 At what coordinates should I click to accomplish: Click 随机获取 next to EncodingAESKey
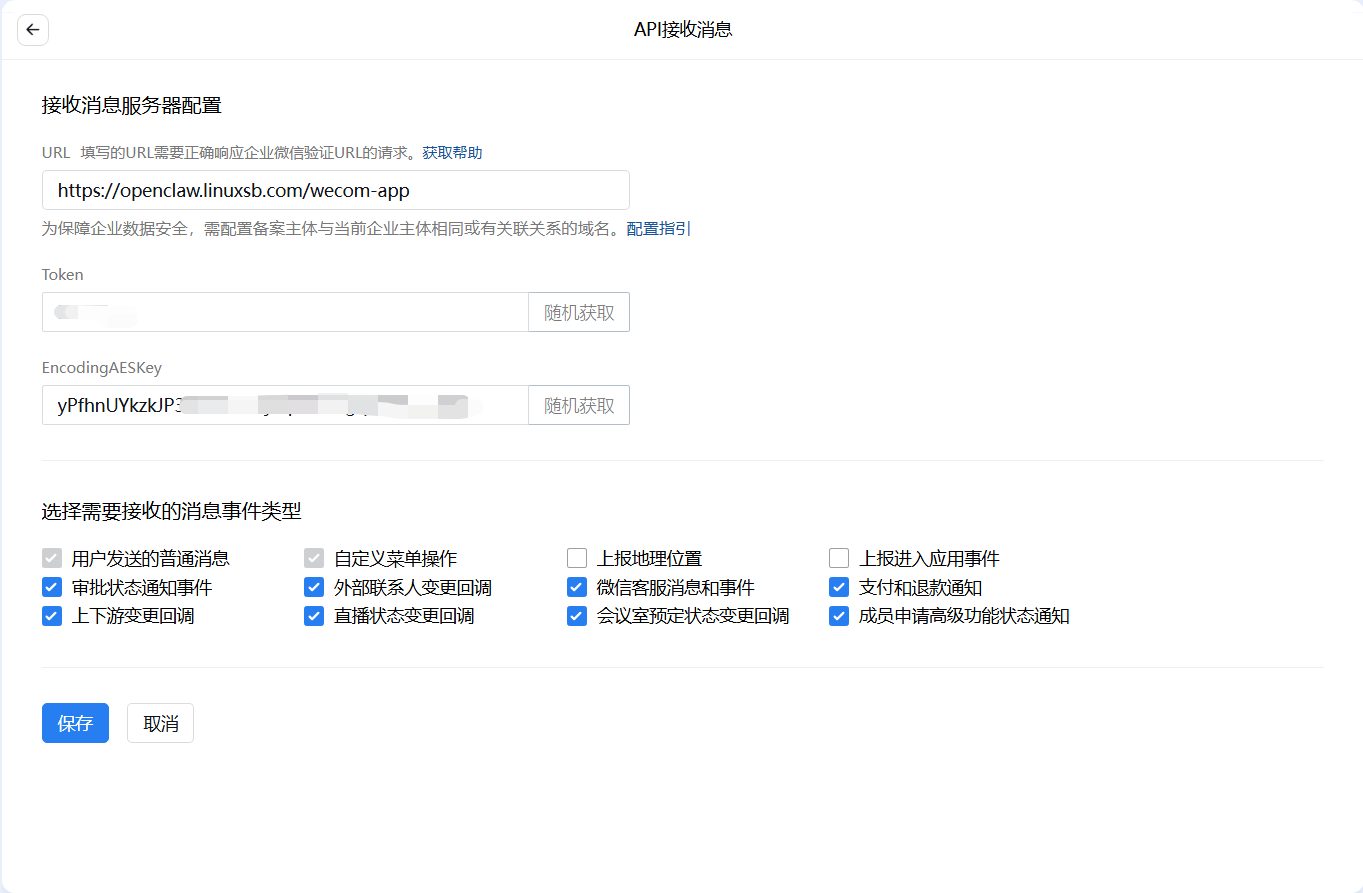(579, 405)
